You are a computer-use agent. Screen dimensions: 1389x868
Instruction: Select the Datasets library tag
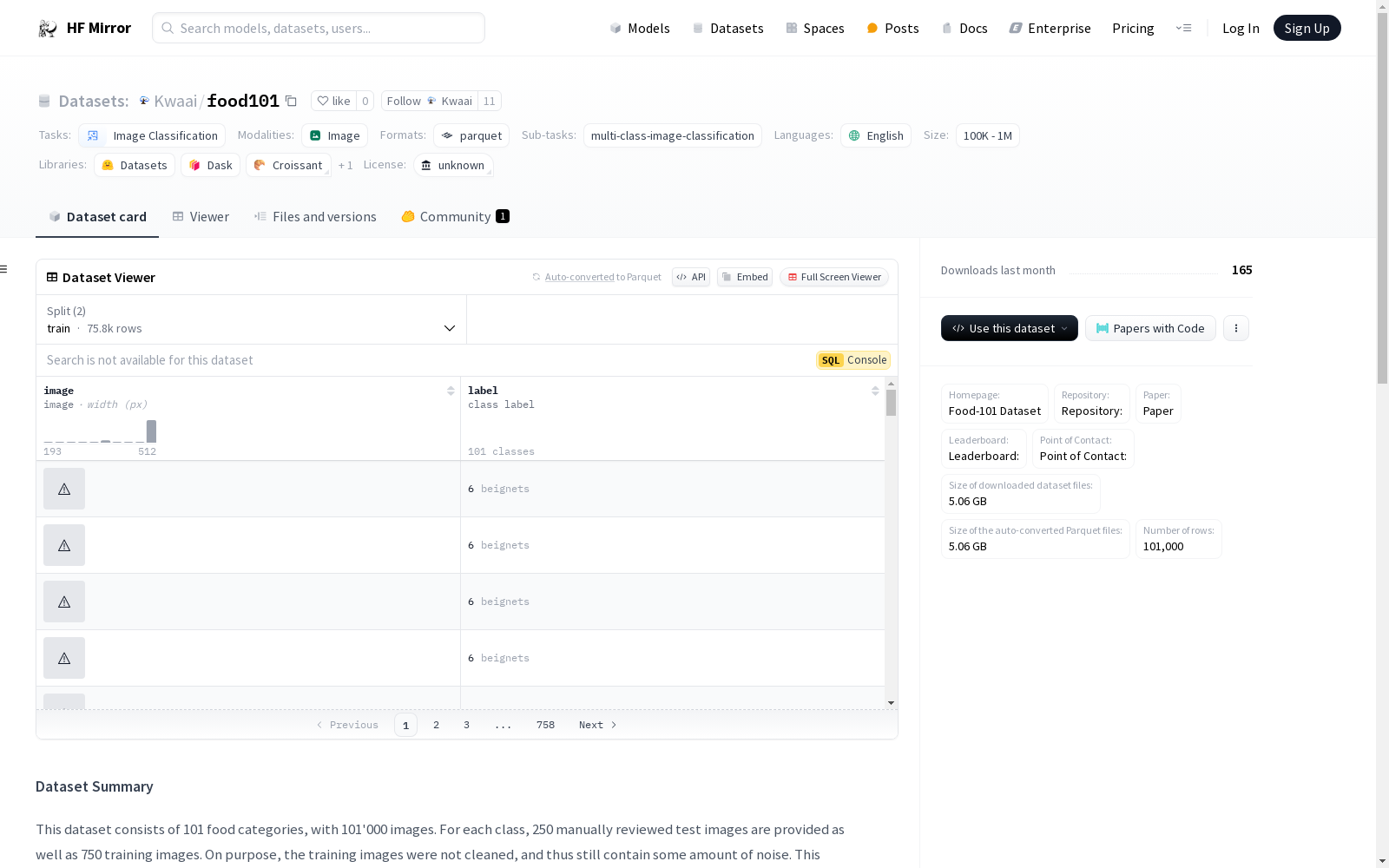point(135,165)
